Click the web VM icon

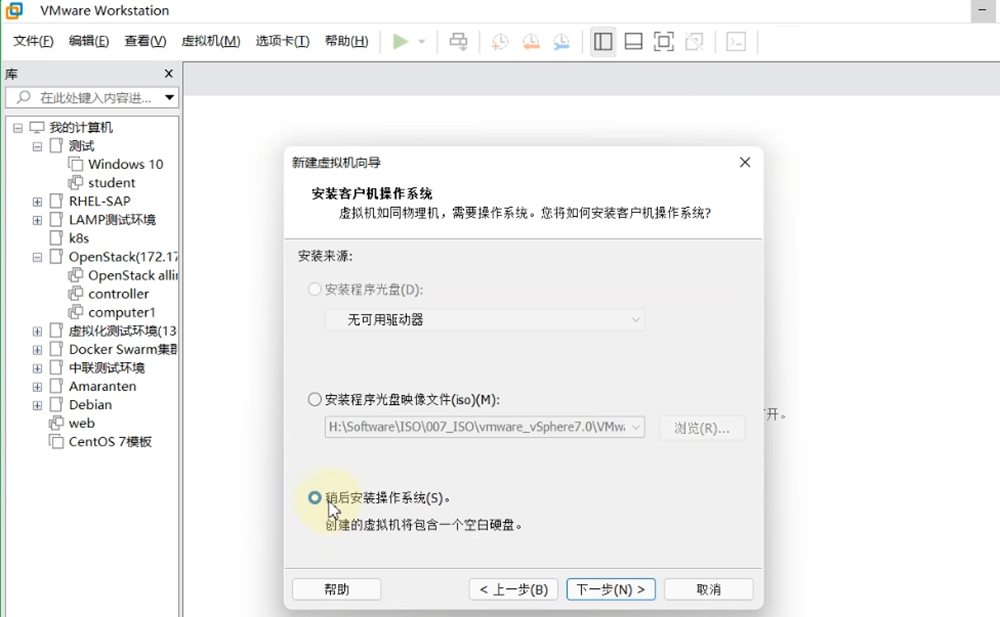click(x=56, y=423)
